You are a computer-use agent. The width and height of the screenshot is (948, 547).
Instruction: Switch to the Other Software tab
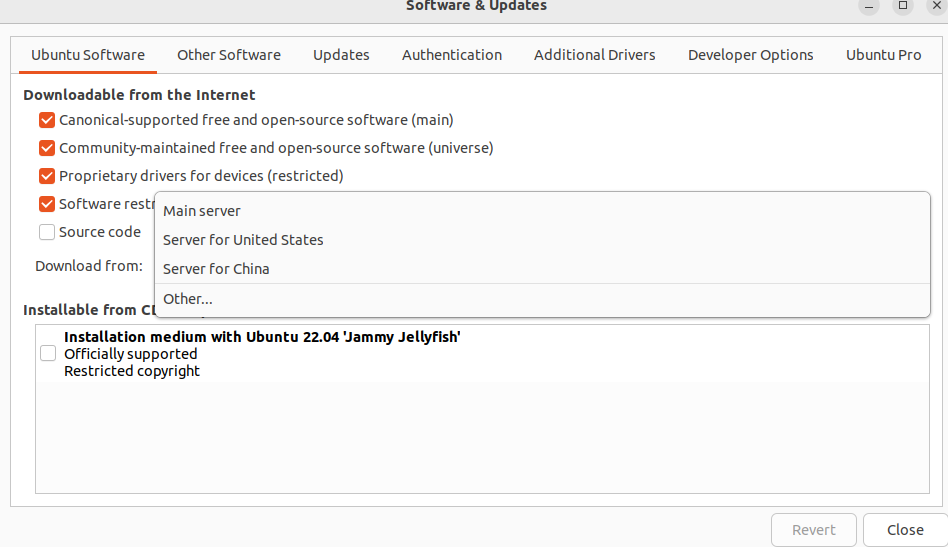(228, 55)
